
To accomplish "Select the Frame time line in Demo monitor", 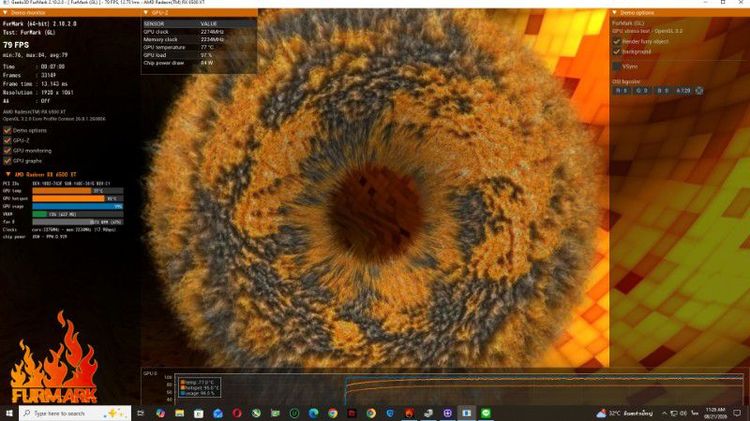I will (35, 84).
